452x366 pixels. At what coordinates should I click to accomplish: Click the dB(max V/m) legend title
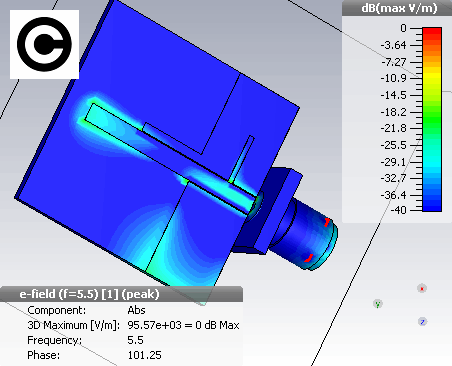coord(399,8)
